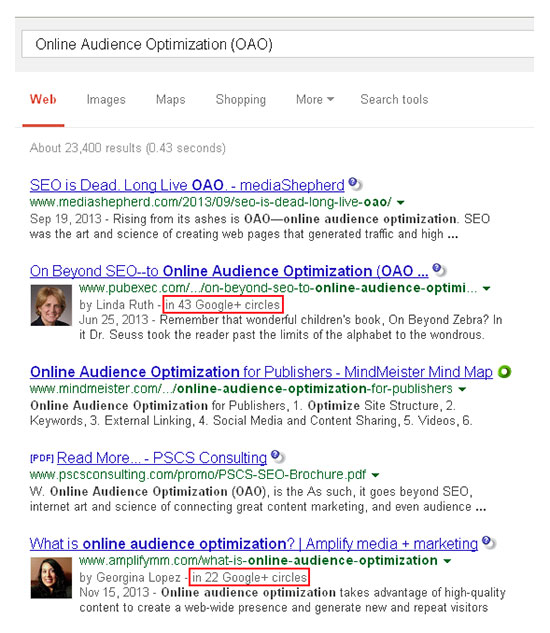This screenshot has width=550, height=633.
Task: Click the 'Nov 15, 2013' snippet date
Action: 114,593
